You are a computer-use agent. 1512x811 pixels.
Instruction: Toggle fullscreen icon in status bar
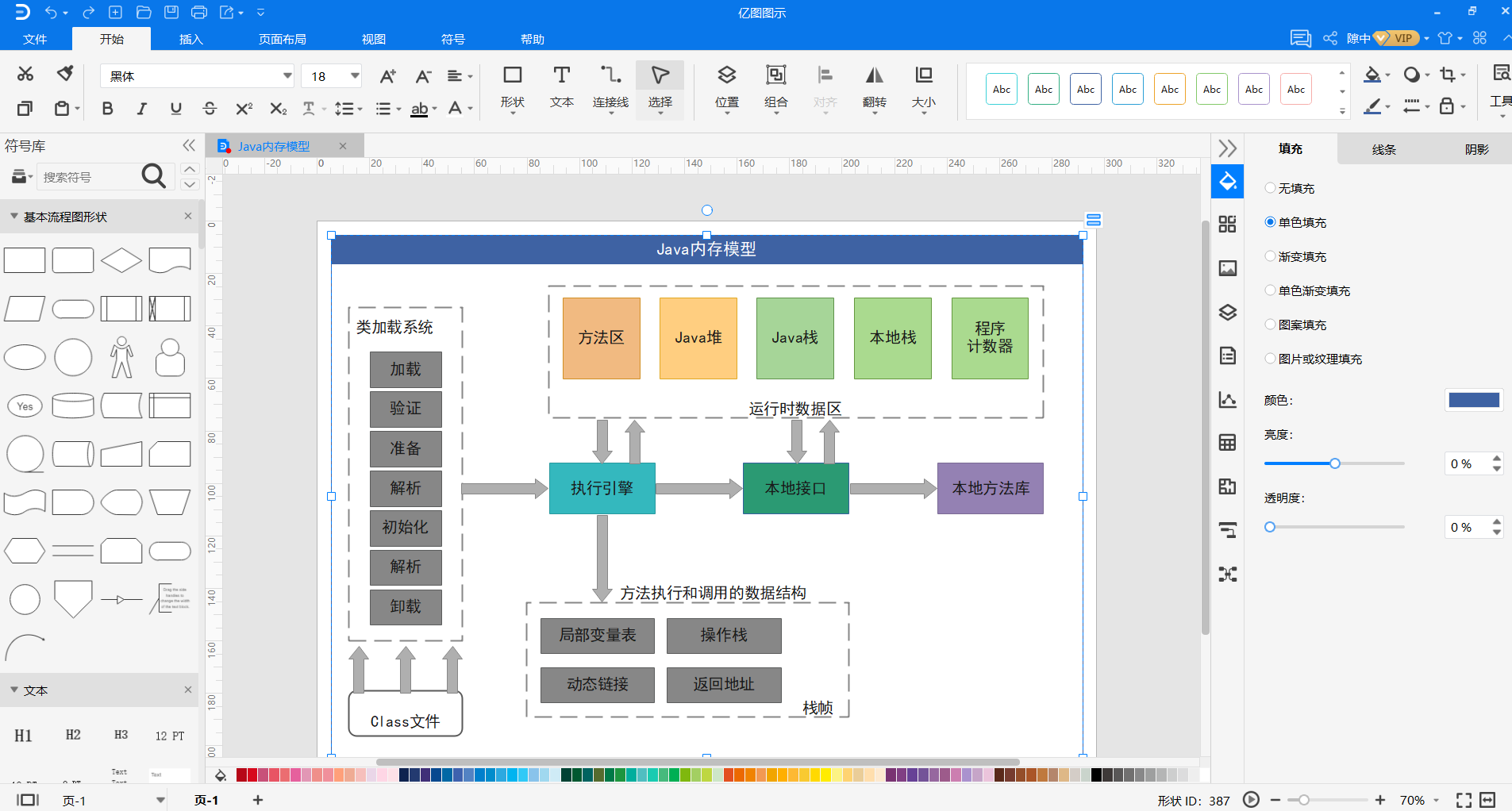pos(1464,800)
